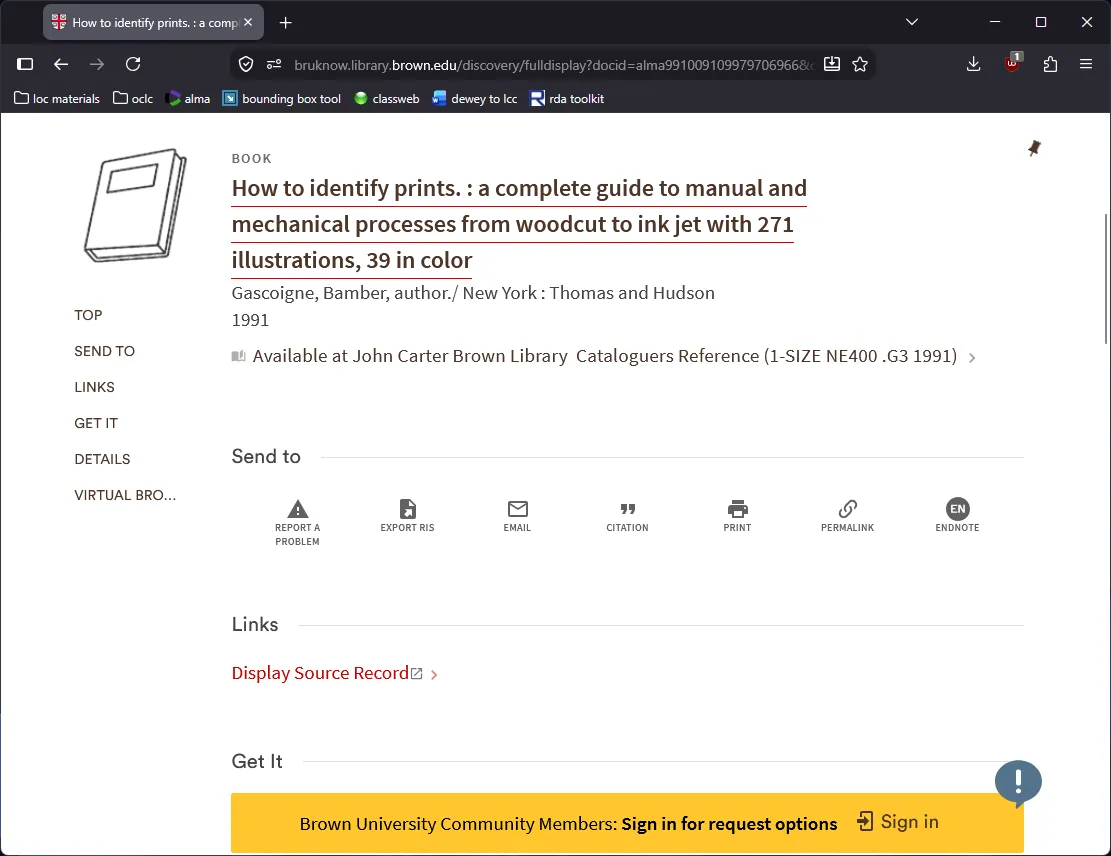Toggle the browser sidebar icon
This screenshot has height=856, width=1111.
click(25, 64)
